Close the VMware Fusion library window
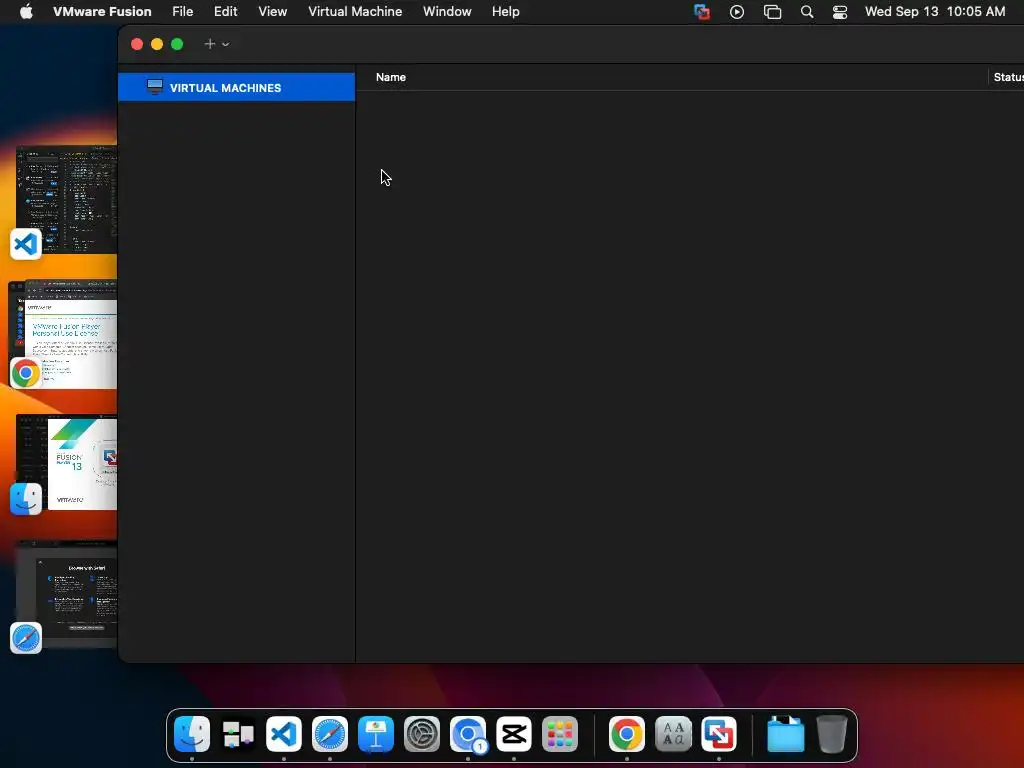Screen dimensions: 1024x768 (x=137, y=44)
